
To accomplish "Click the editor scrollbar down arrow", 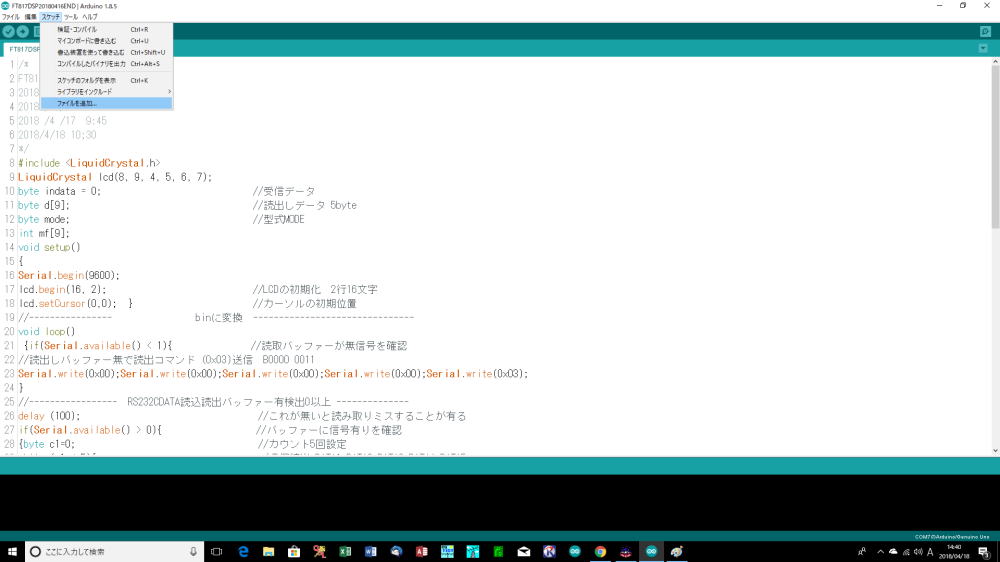I will [x=995, y=451].
